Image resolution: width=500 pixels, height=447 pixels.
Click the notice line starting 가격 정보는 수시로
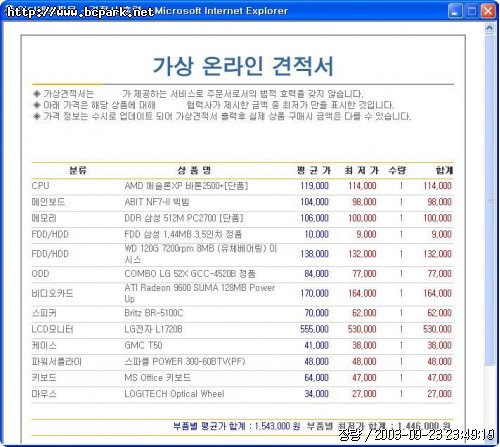[x=222, y=116]
